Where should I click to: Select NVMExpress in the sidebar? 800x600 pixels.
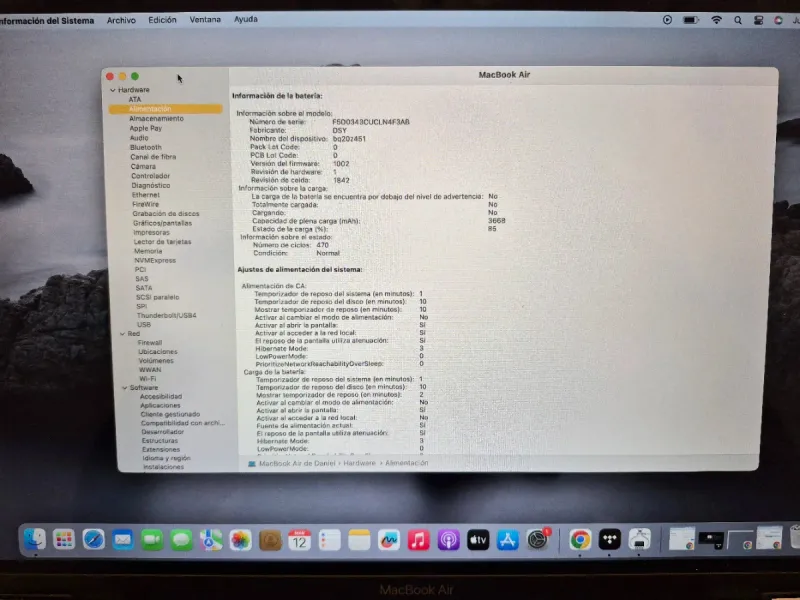[x=155, y=260]
